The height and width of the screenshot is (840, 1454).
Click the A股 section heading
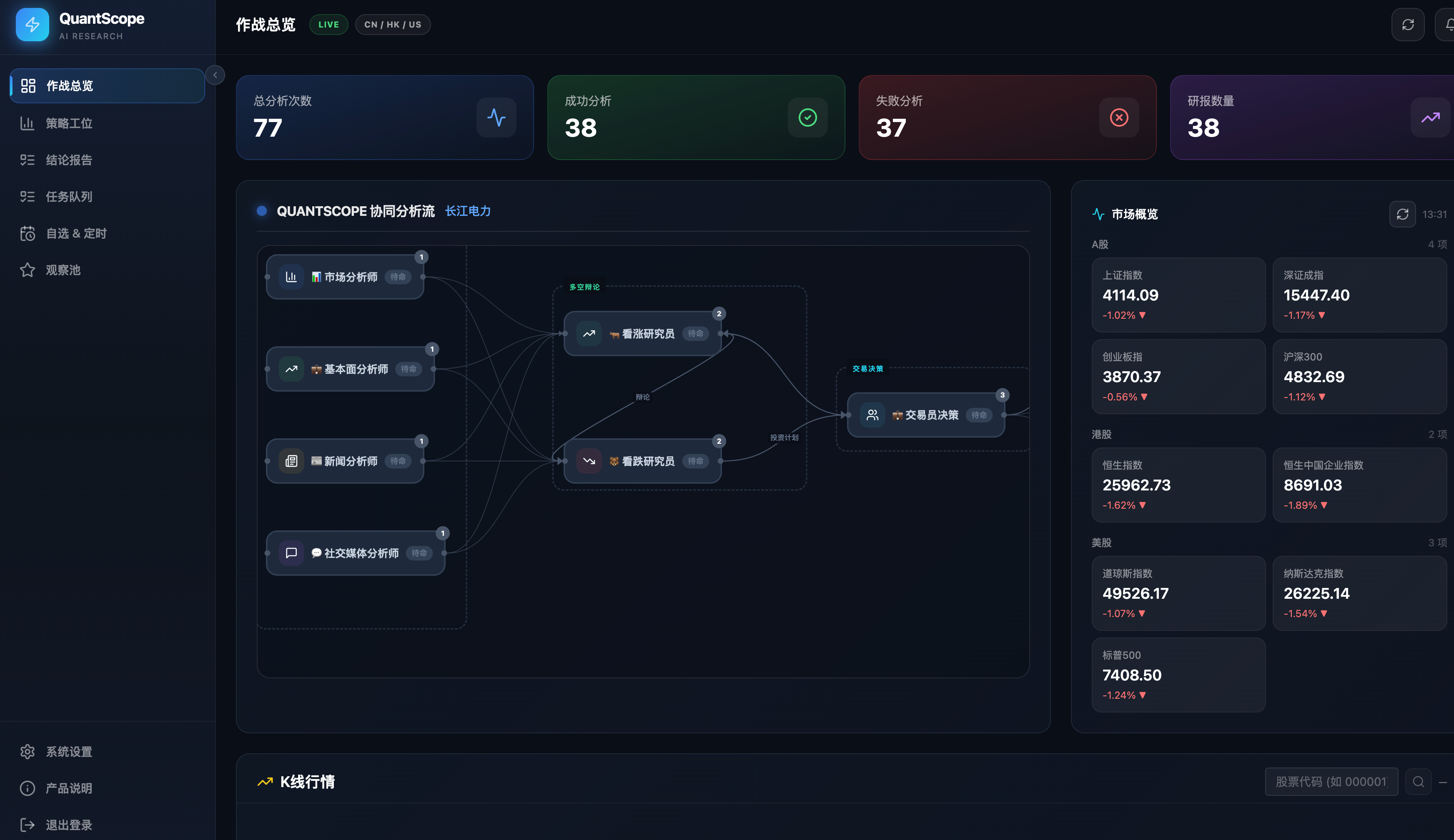pyautogui.click(x=1100, y=245)
